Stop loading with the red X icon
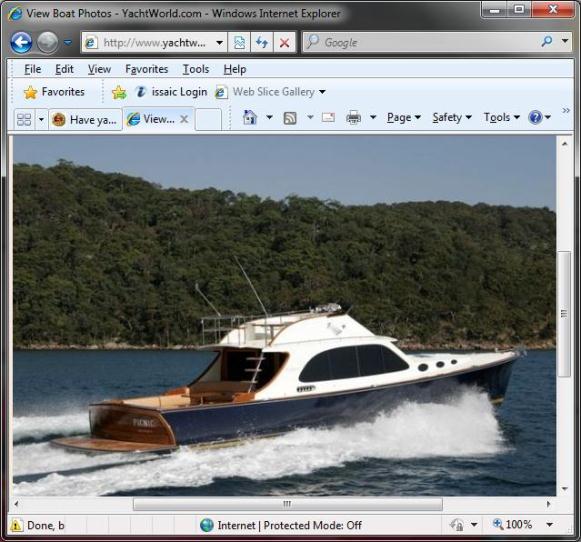Screen dimensions: 581x542 (284, 43)
